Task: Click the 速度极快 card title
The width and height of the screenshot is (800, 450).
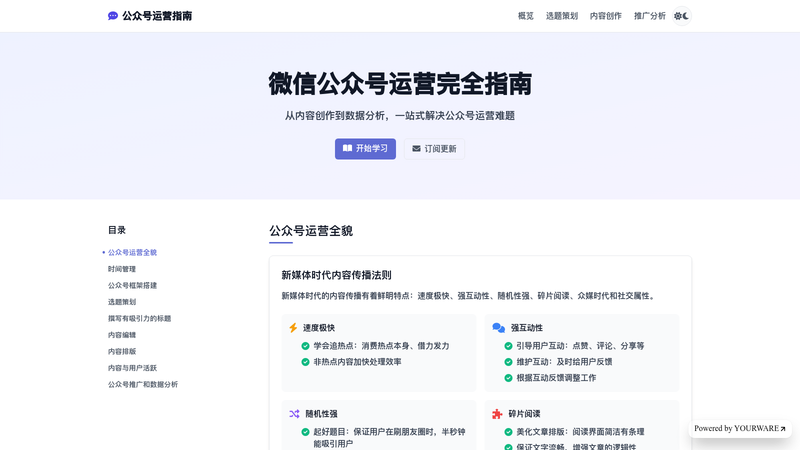Action: click(319, 328)
